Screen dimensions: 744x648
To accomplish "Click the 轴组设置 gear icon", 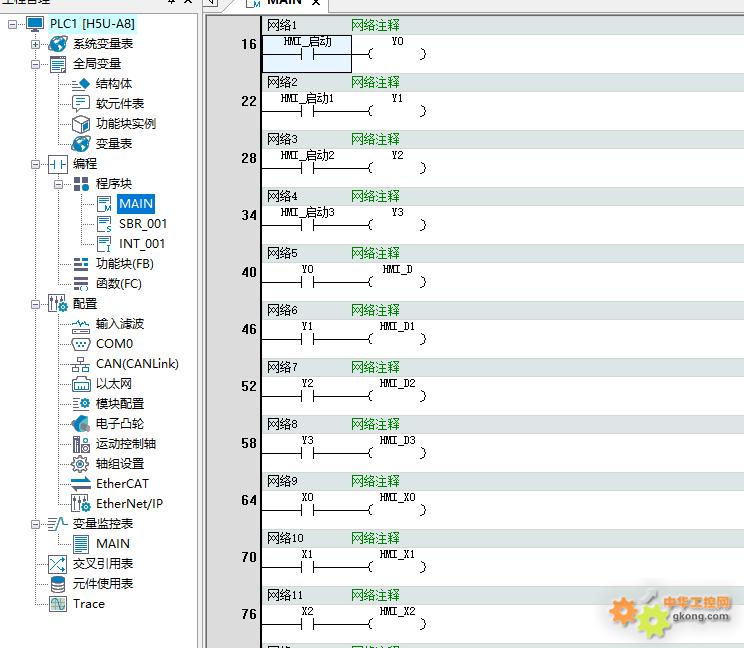I will point(81,464).
